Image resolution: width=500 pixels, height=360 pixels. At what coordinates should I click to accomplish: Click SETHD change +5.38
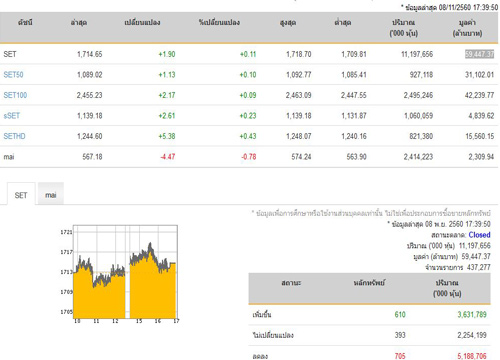167,136
